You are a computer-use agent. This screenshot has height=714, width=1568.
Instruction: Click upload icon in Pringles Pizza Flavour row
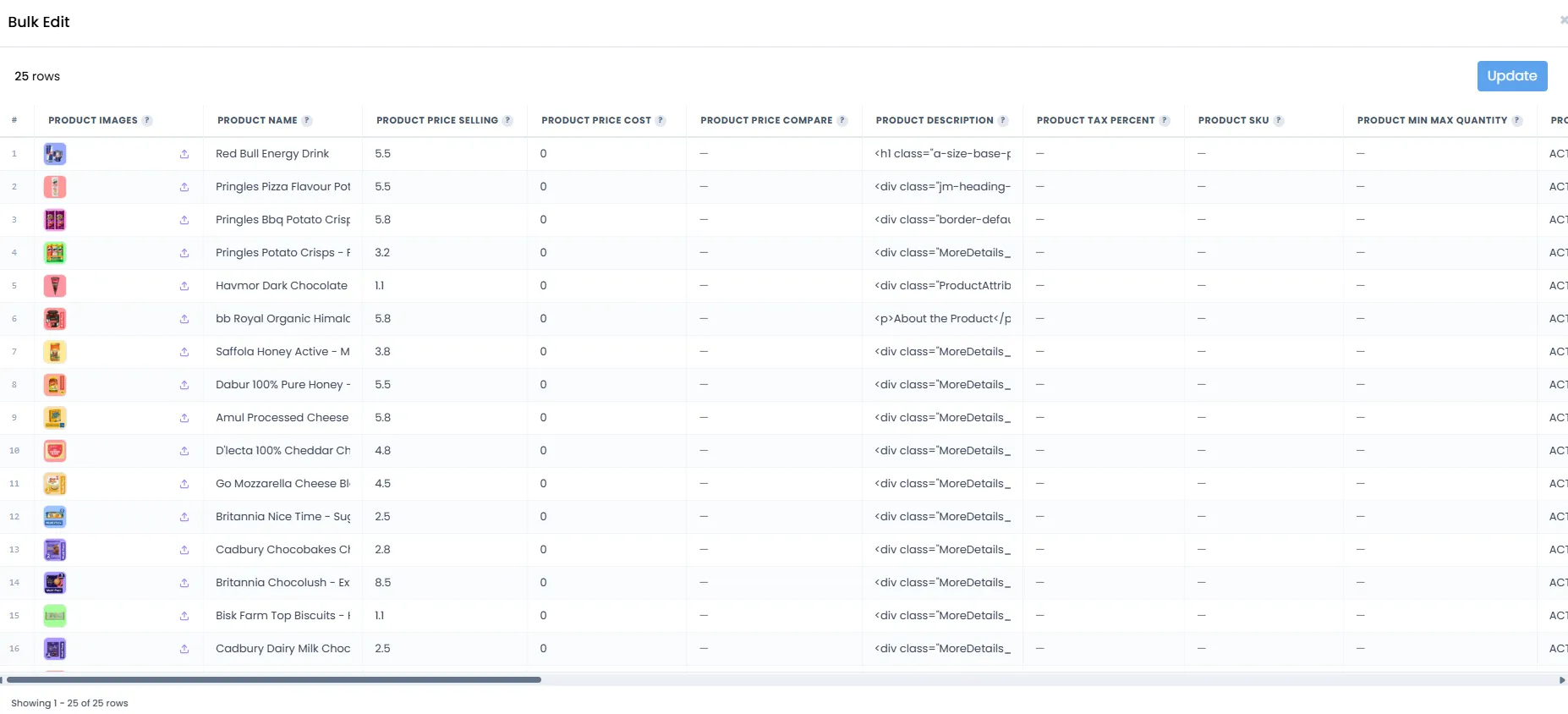pos(184,187)
